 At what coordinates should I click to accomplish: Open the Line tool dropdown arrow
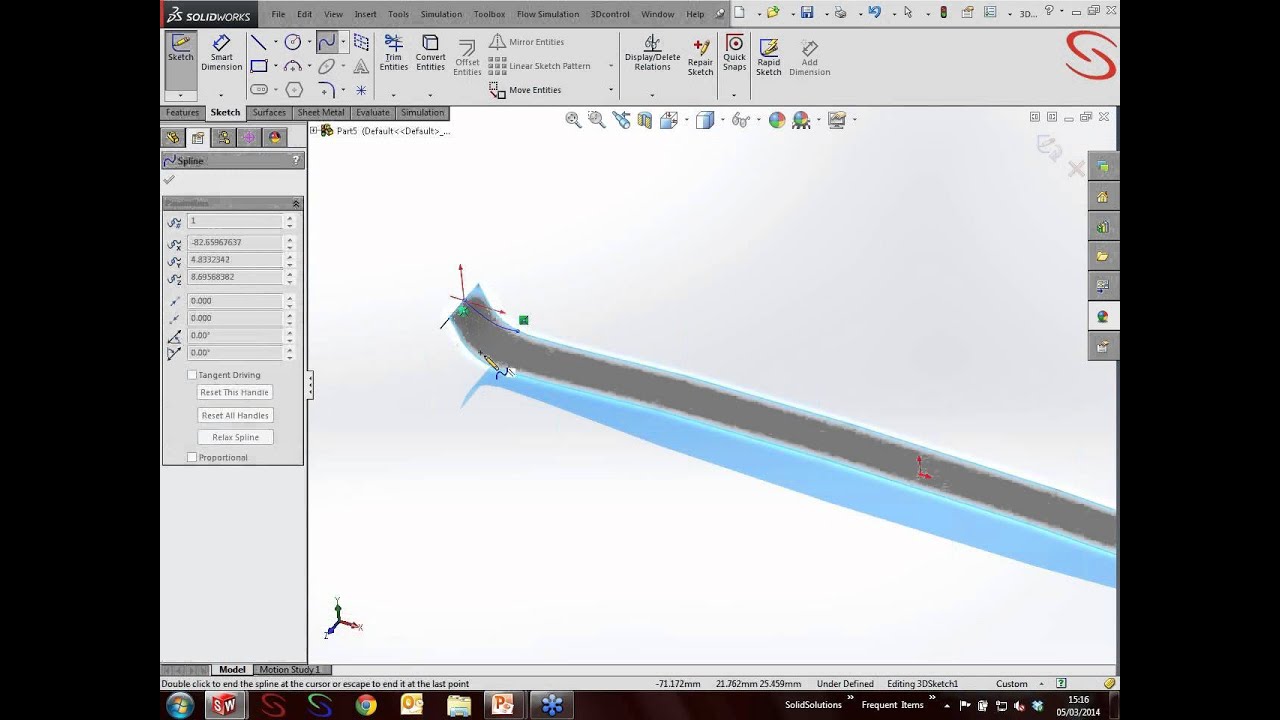pyautogui.click(x=274, y=42)
